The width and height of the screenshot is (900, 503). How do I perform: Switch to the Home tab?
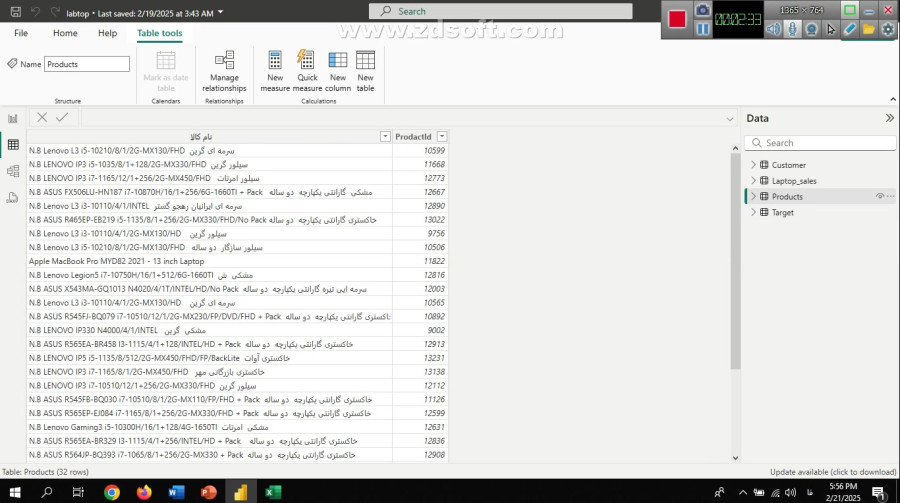[65, 33]
